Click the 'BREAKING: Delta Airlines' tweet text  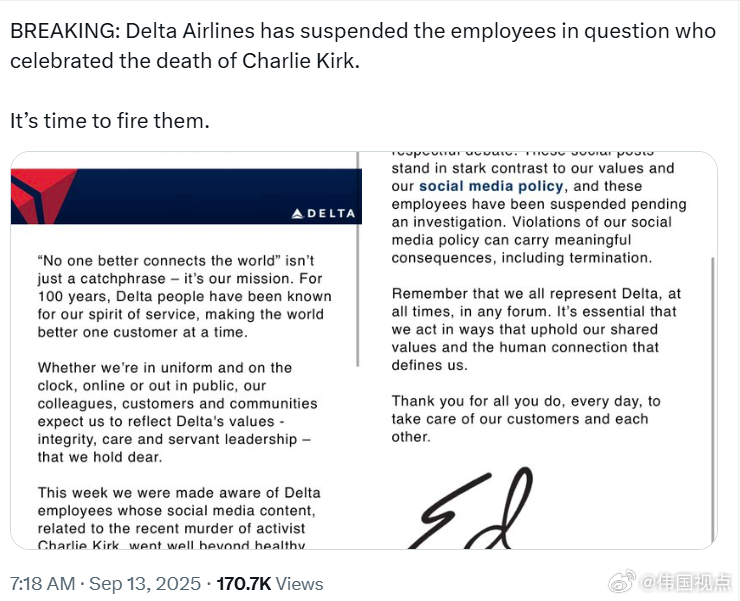pyautogui.click(x=362, y=46)
